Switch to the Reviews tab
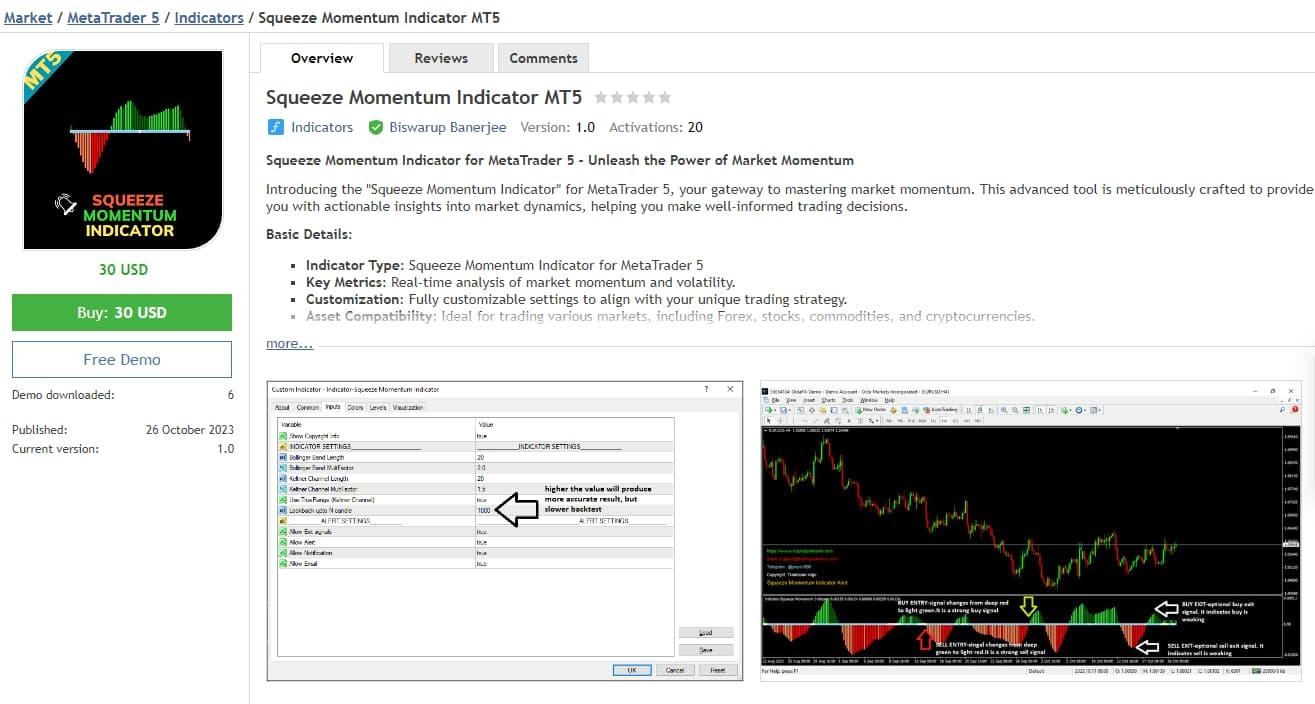The width and height of the screenshot is (1315, 704). tap(441, 58)
